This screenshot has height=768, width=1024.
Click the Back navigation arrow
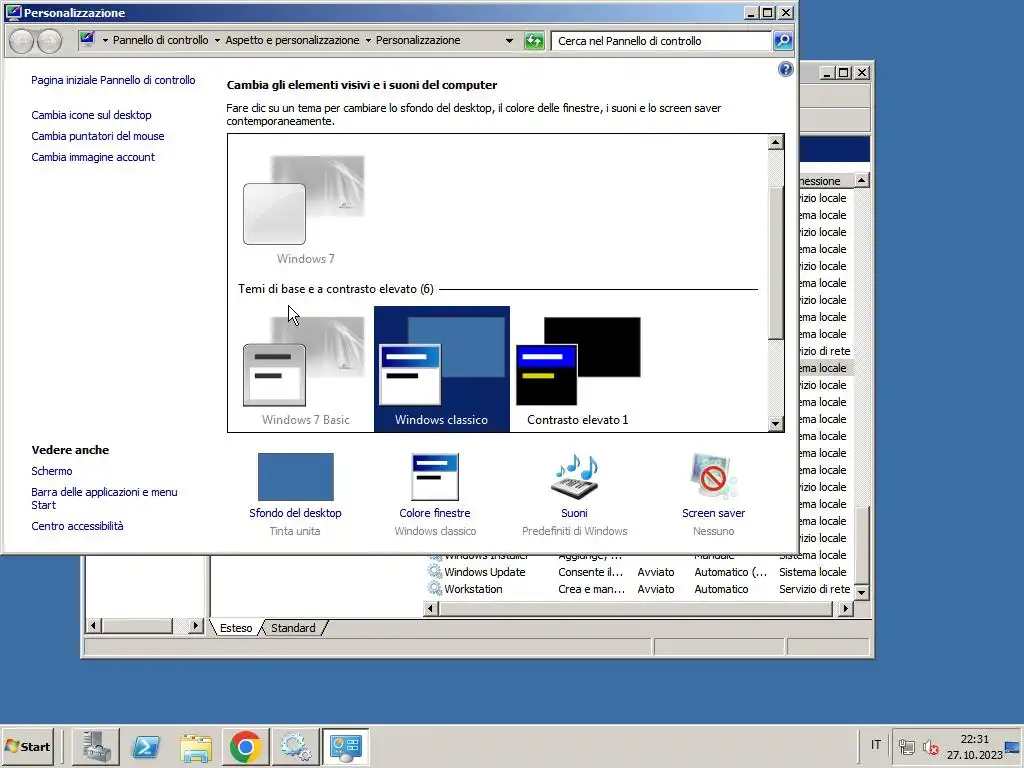(22, 41)
